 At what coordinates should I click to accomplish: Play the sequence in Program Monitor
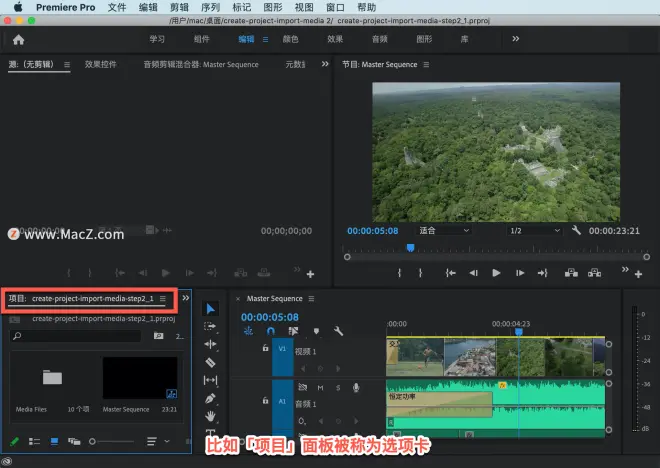[x=496, y=273]
